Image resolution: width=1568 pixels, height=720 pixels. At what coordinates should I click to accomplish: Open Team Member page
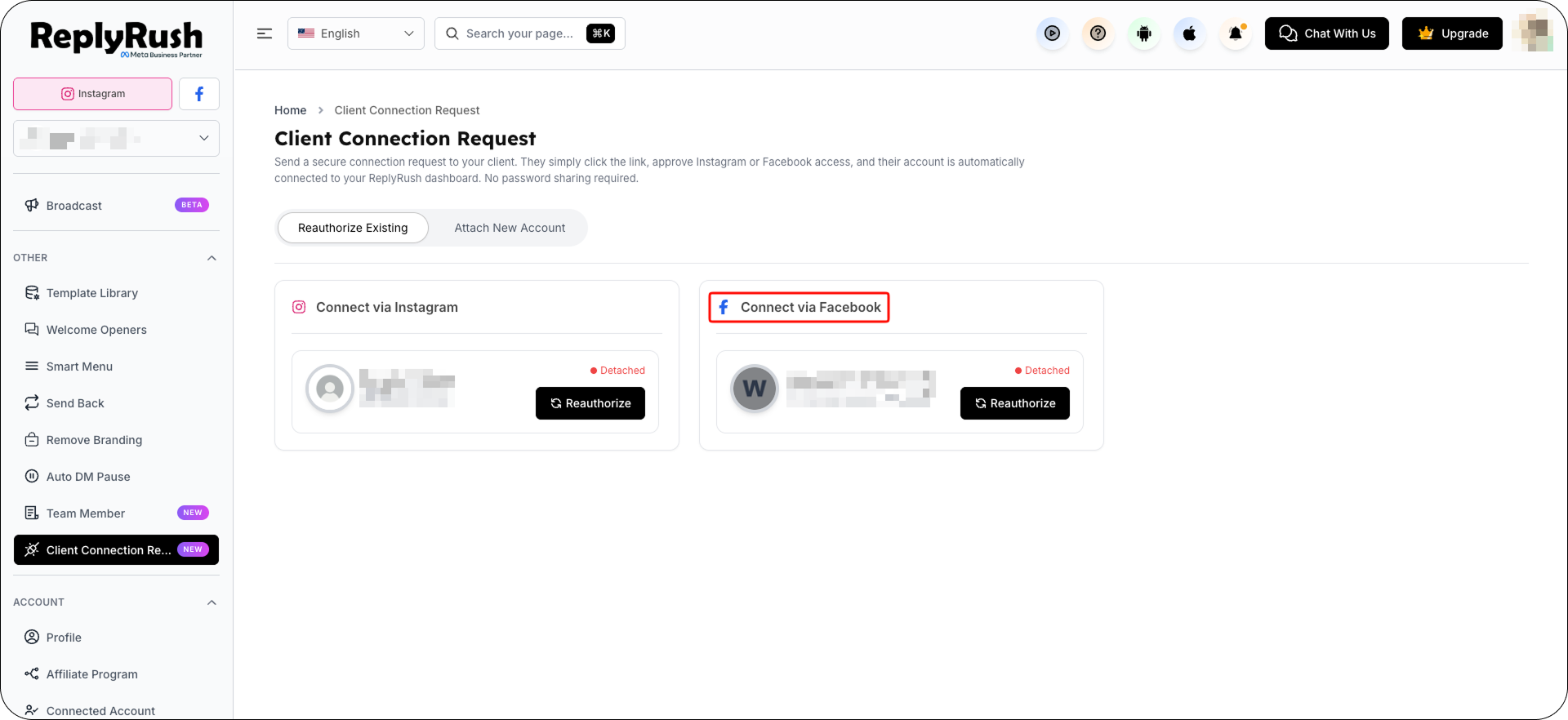point(116,513)
